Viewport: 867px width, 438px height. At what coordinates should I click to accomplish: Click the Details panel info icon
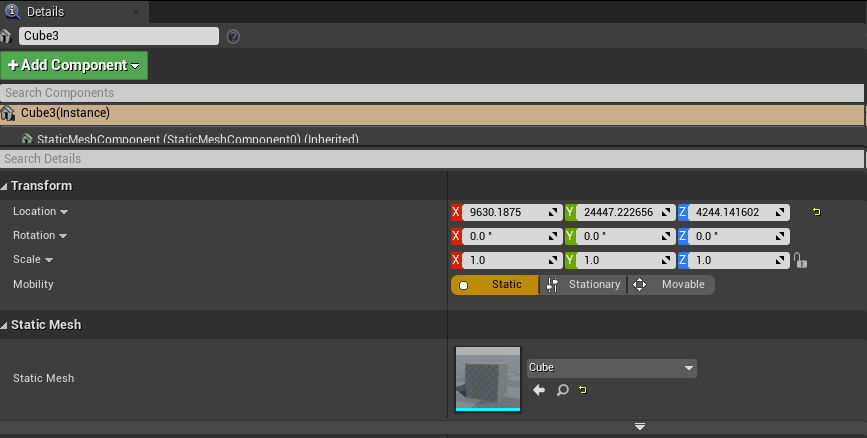(12, 11)
